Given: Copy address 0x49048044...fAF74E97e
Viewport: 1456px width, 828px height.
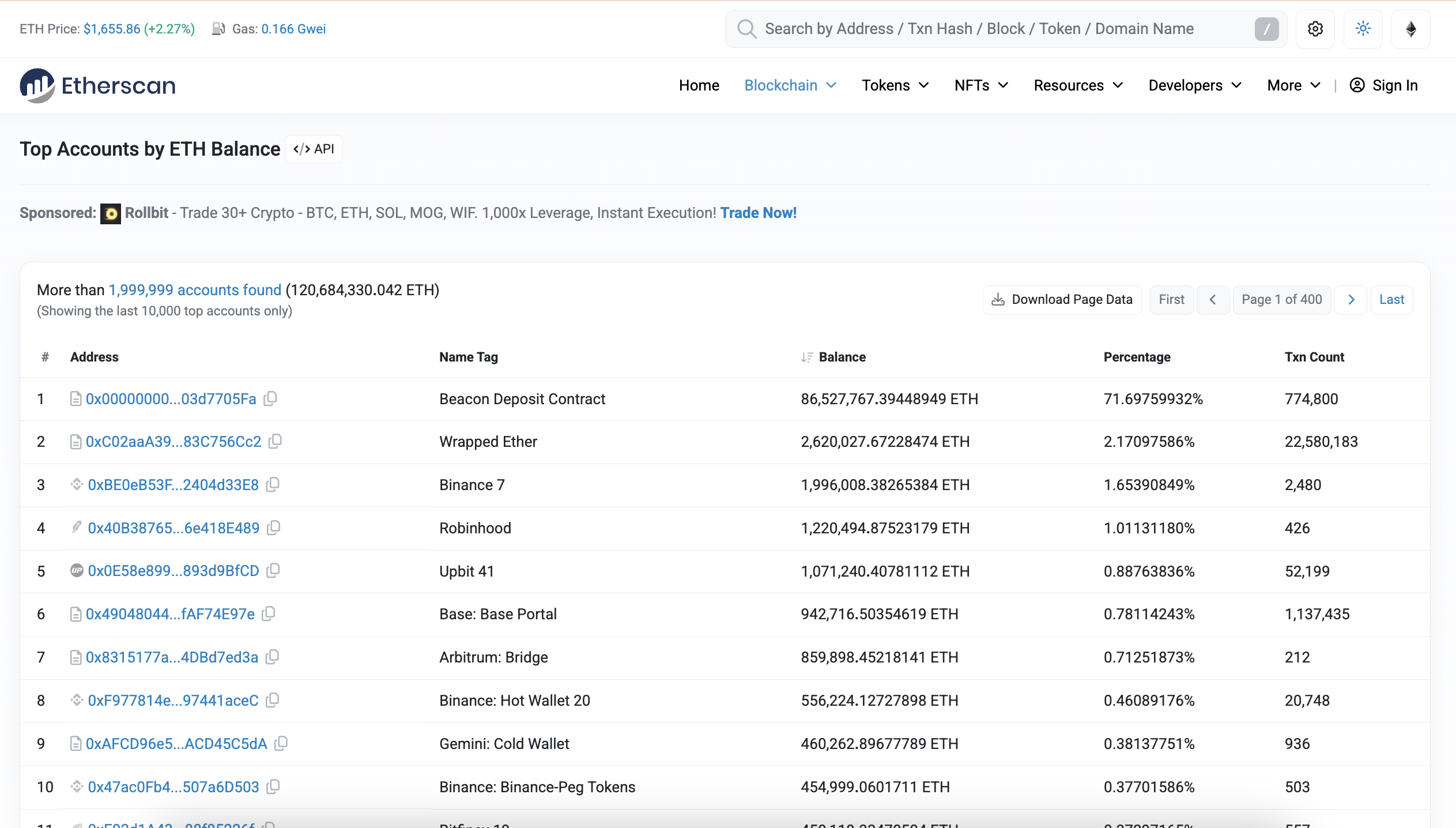Looking at the screenshot, I should click(269, 614).
